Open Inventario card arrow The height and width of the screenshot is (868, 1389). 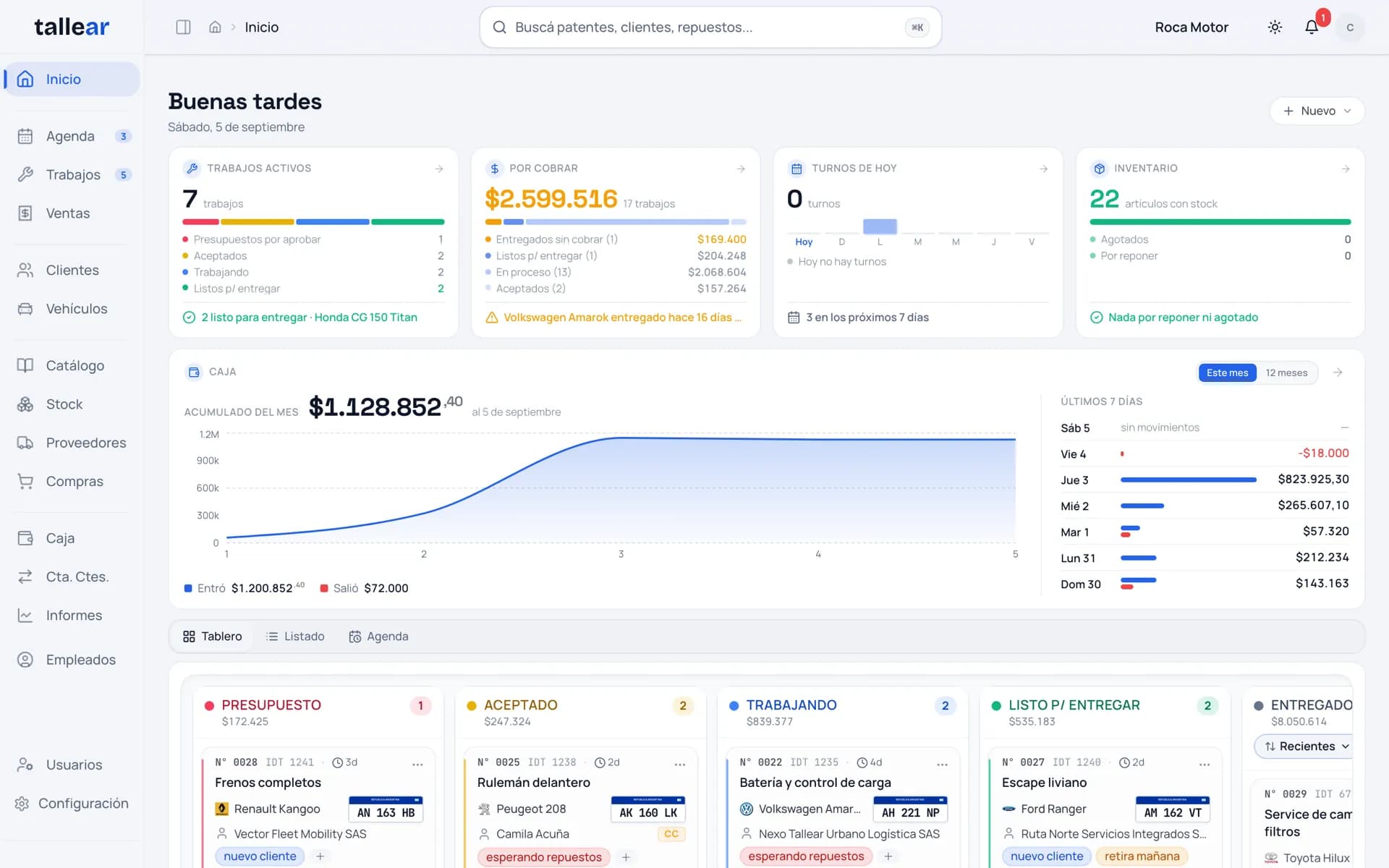1346,169
